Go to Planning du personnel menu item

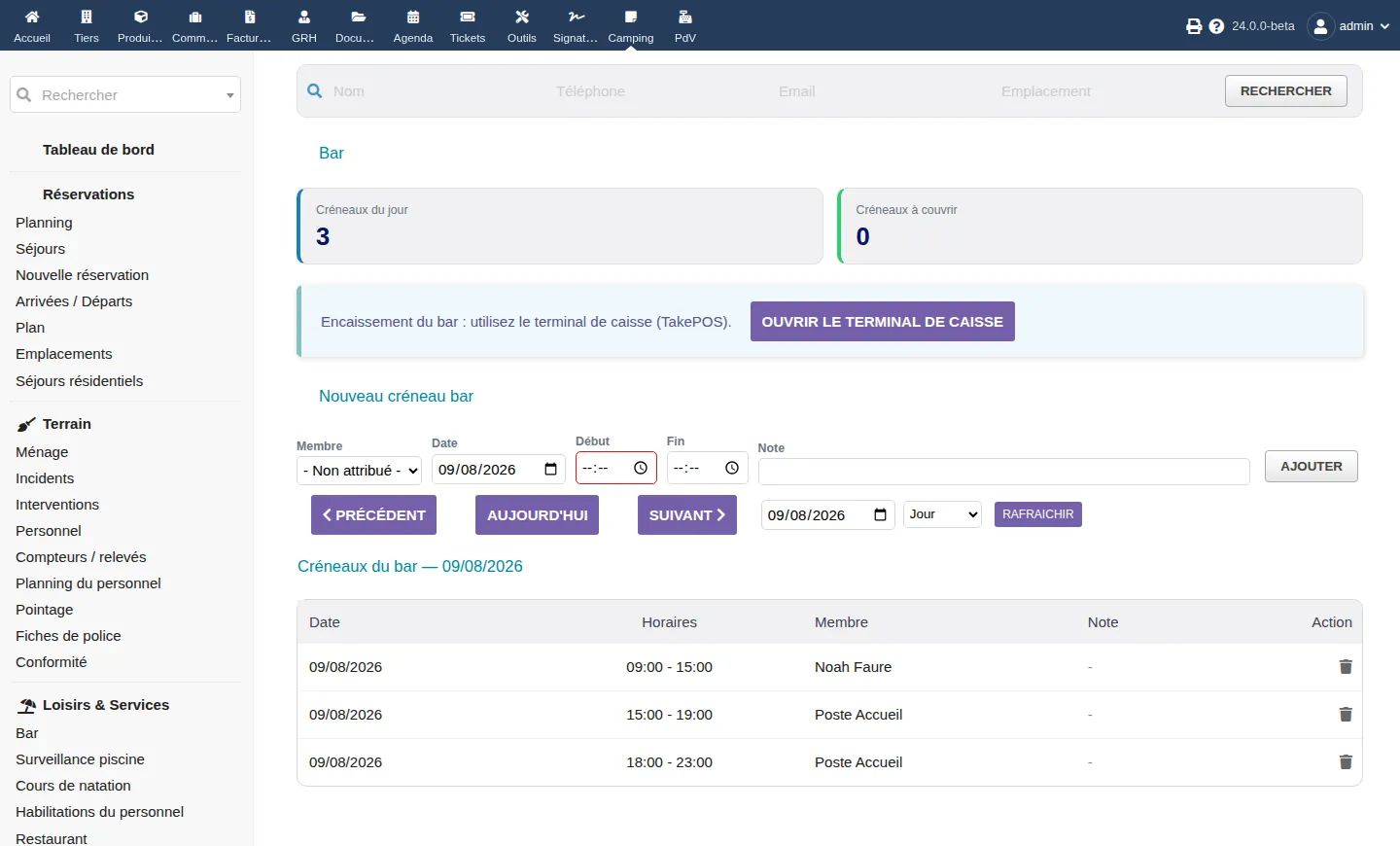coord(88,583)
